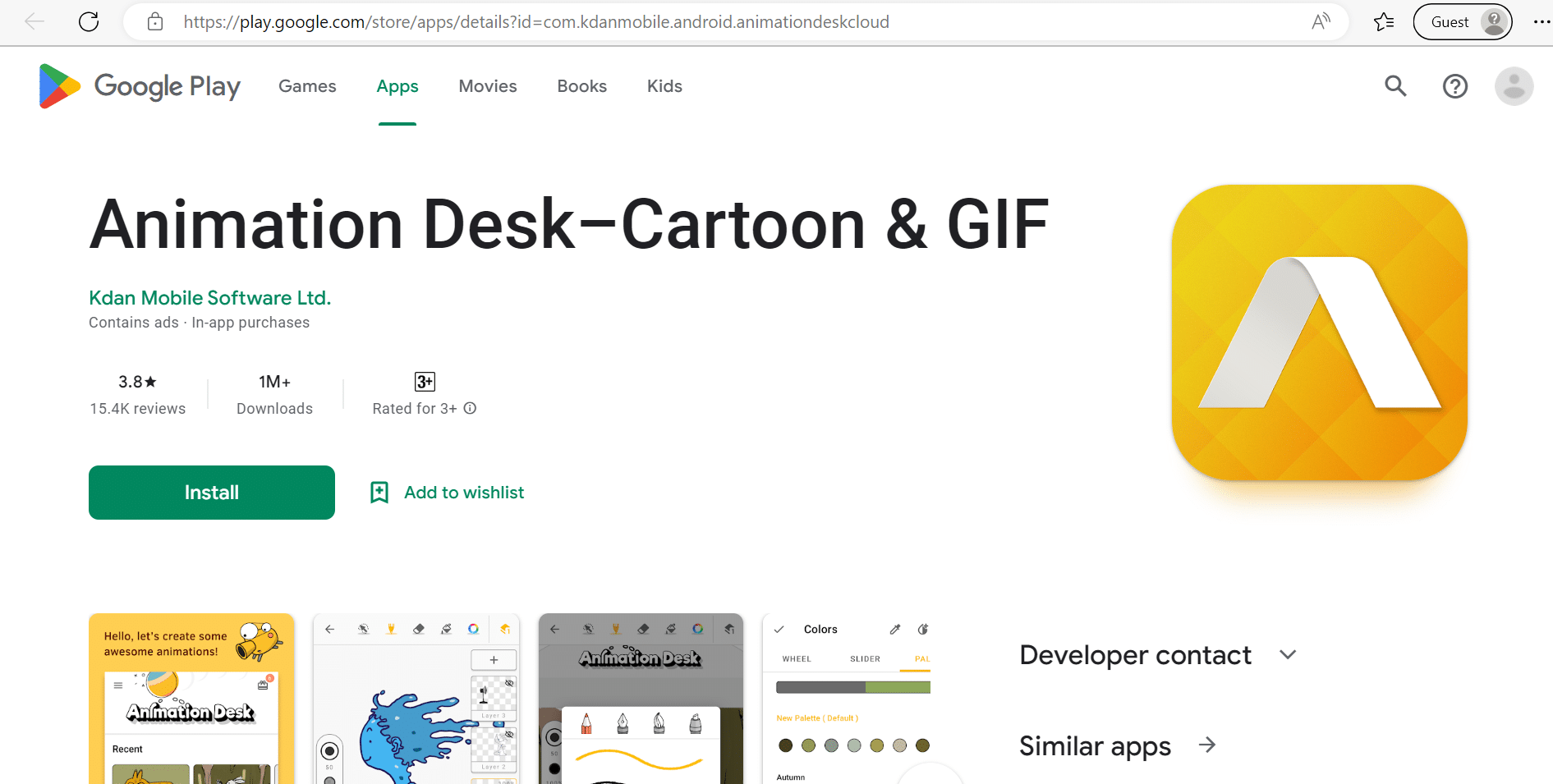1553x784 pixels.
Task: Expand the Developer contact section
Action: tap(1288, 655)
